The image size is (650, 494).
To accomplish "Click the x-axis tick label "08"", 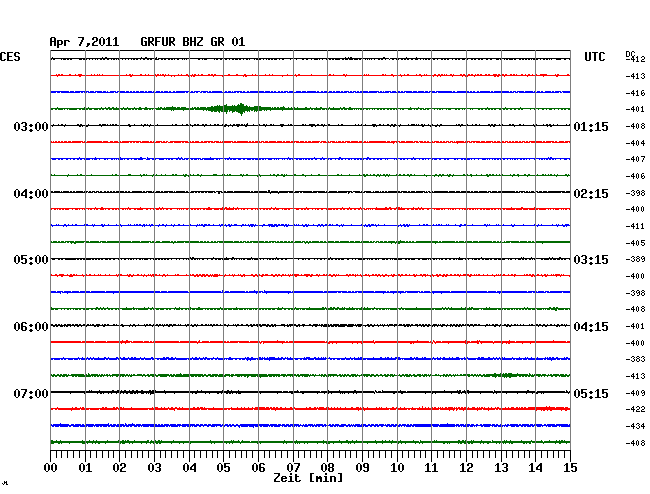I will click(x=327, y=468).
